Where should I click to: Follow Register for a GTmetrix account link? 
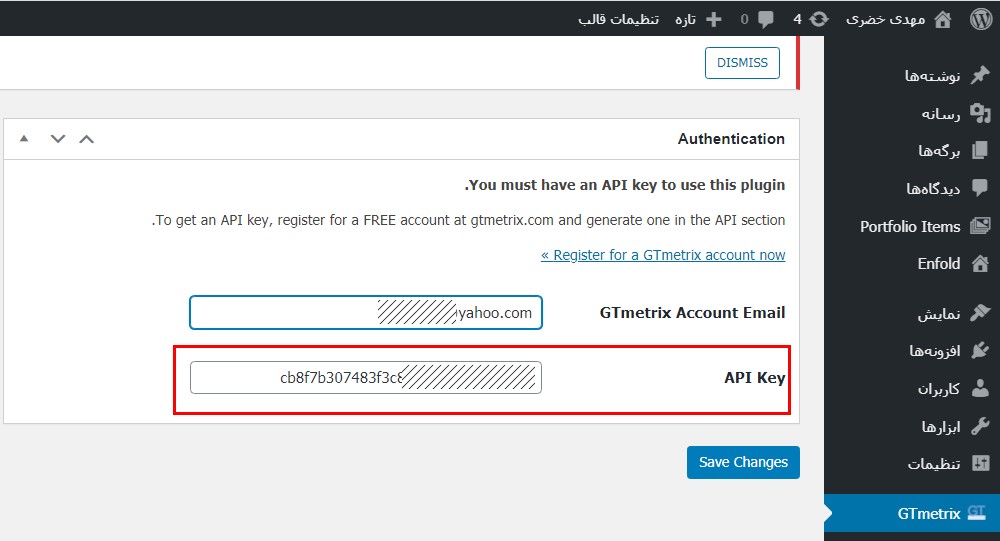[x=663, y=255]
